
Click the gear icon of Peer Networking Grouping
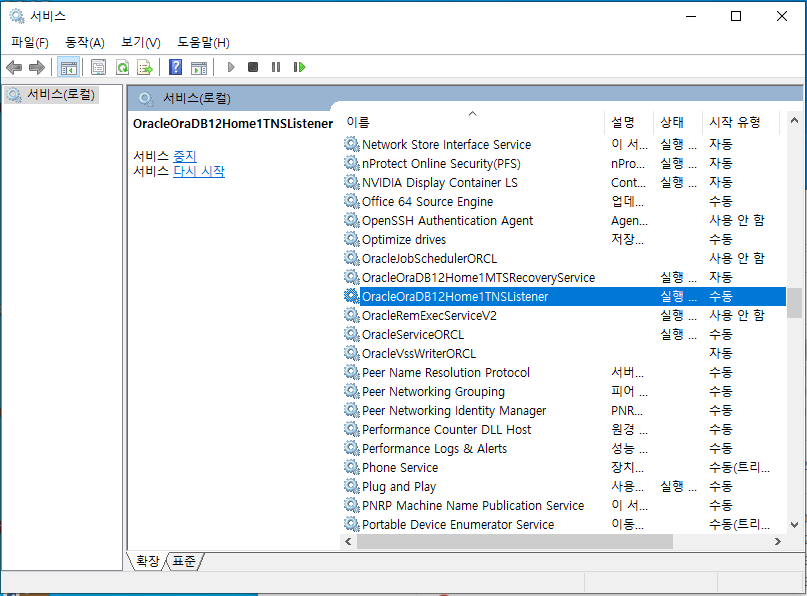352,392
